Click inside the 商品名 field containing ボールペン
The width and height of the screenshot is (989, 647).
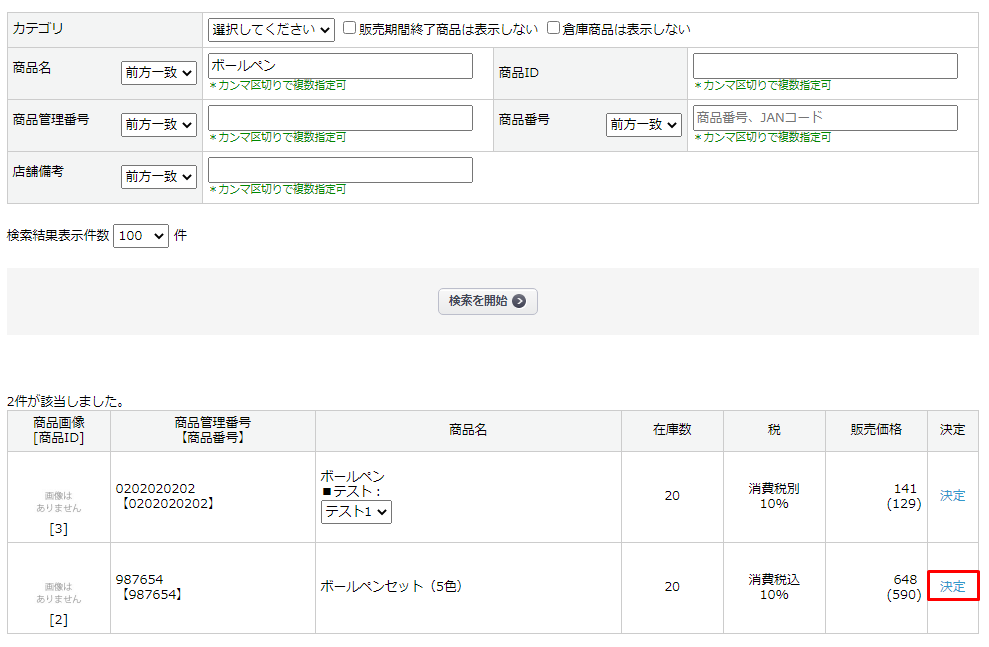[340, 66]
